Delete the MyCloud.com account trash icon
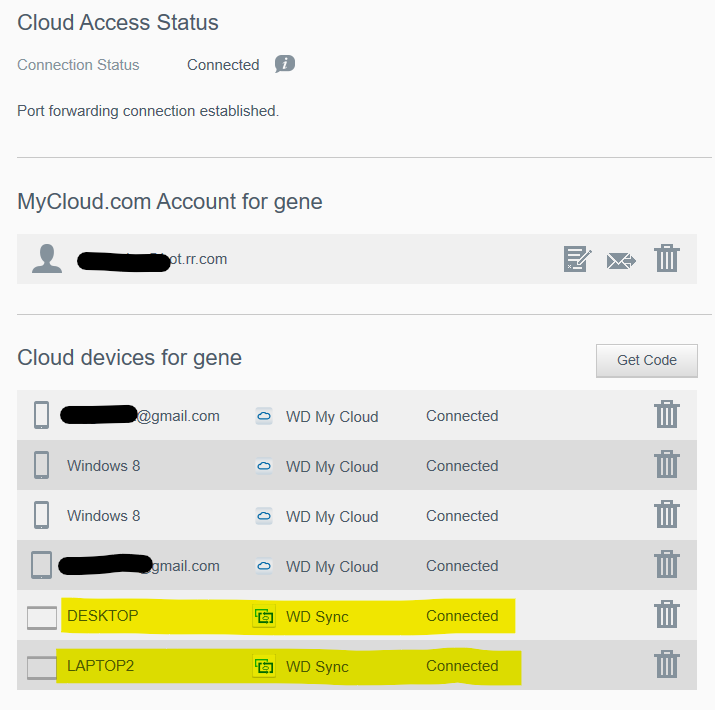 click(667, 259)
